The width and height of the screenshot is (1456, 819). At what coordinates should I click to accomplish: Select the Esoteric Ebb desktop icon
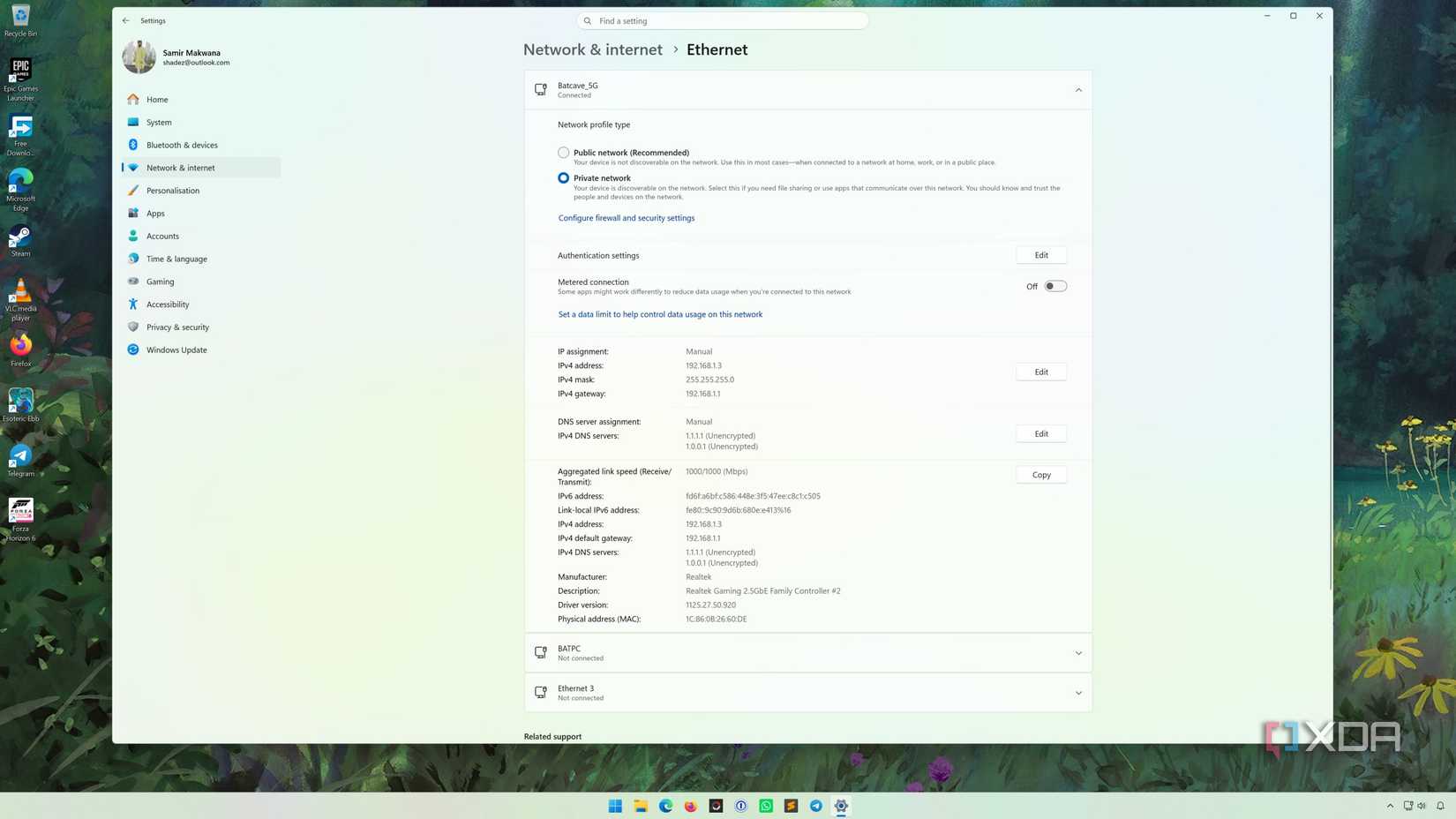click(20, 405)
